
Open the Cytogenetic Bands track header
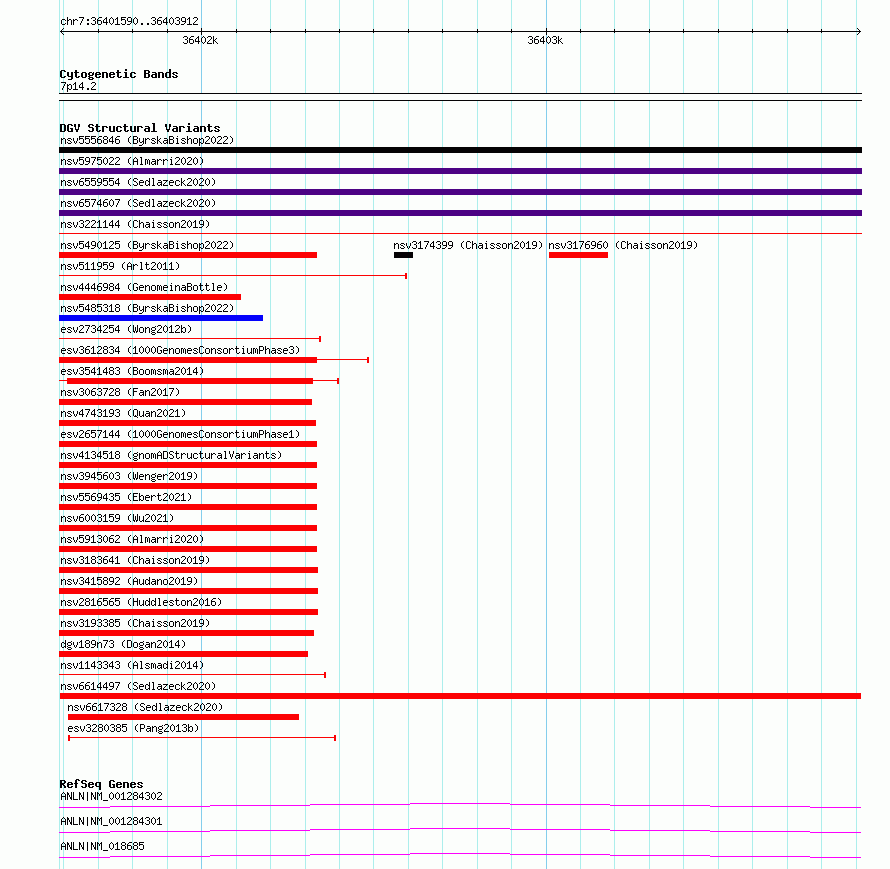[119, 74]
